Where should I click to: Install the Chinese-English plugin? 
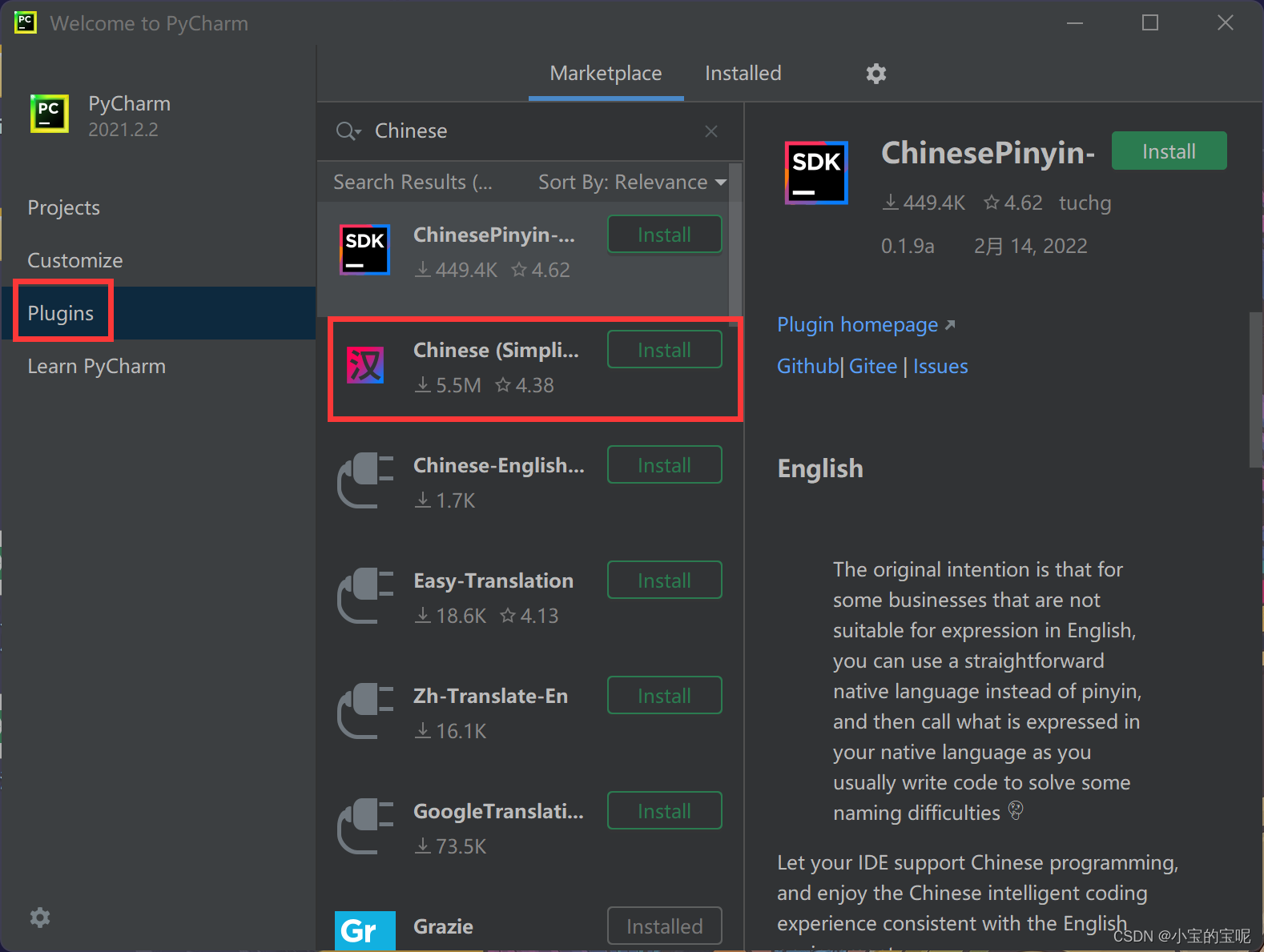click(x=664, y=465)
